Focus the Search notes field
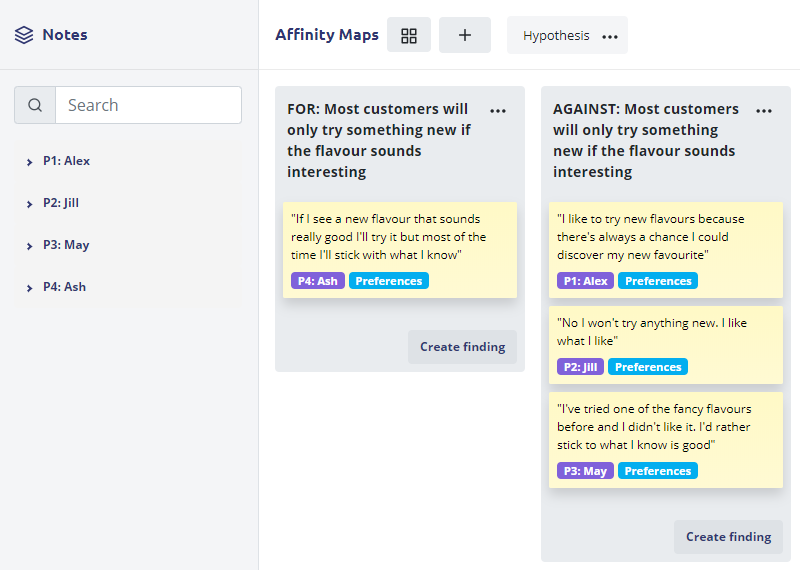This screenshot has height=570, width=800. click(x=148, y=105)
